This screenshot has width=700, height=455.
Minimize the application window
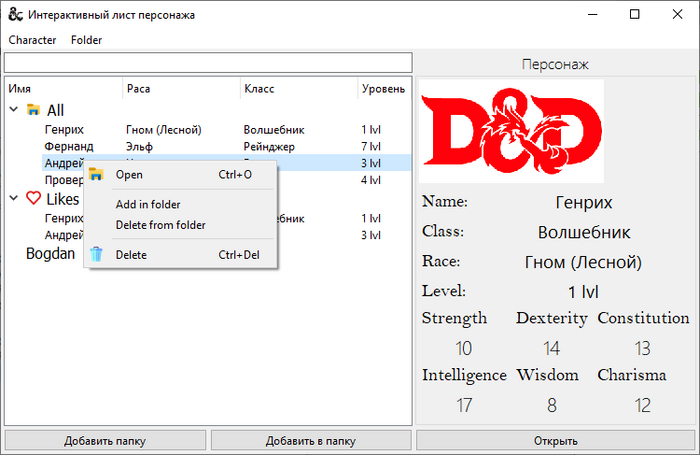592,14
